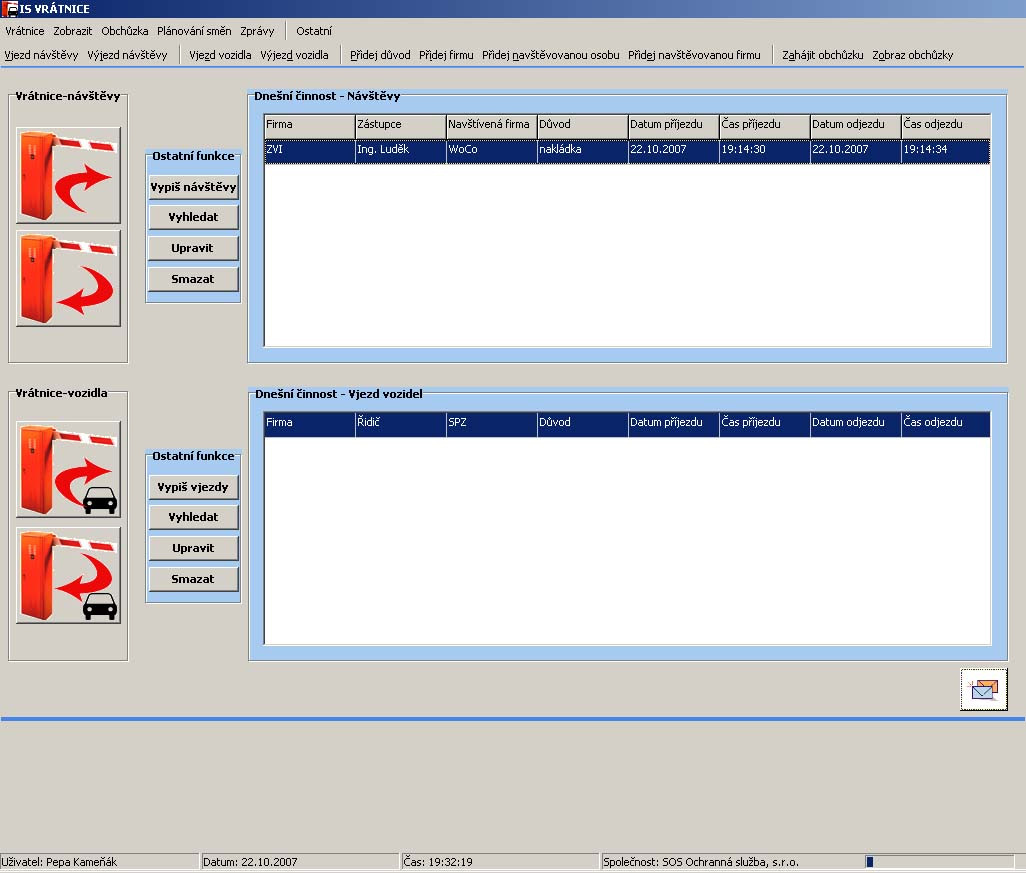The height and width of the screenshot is (873, 1026).
Task: Click Vyhledat in the visitors section
Action: click(193, 217)
